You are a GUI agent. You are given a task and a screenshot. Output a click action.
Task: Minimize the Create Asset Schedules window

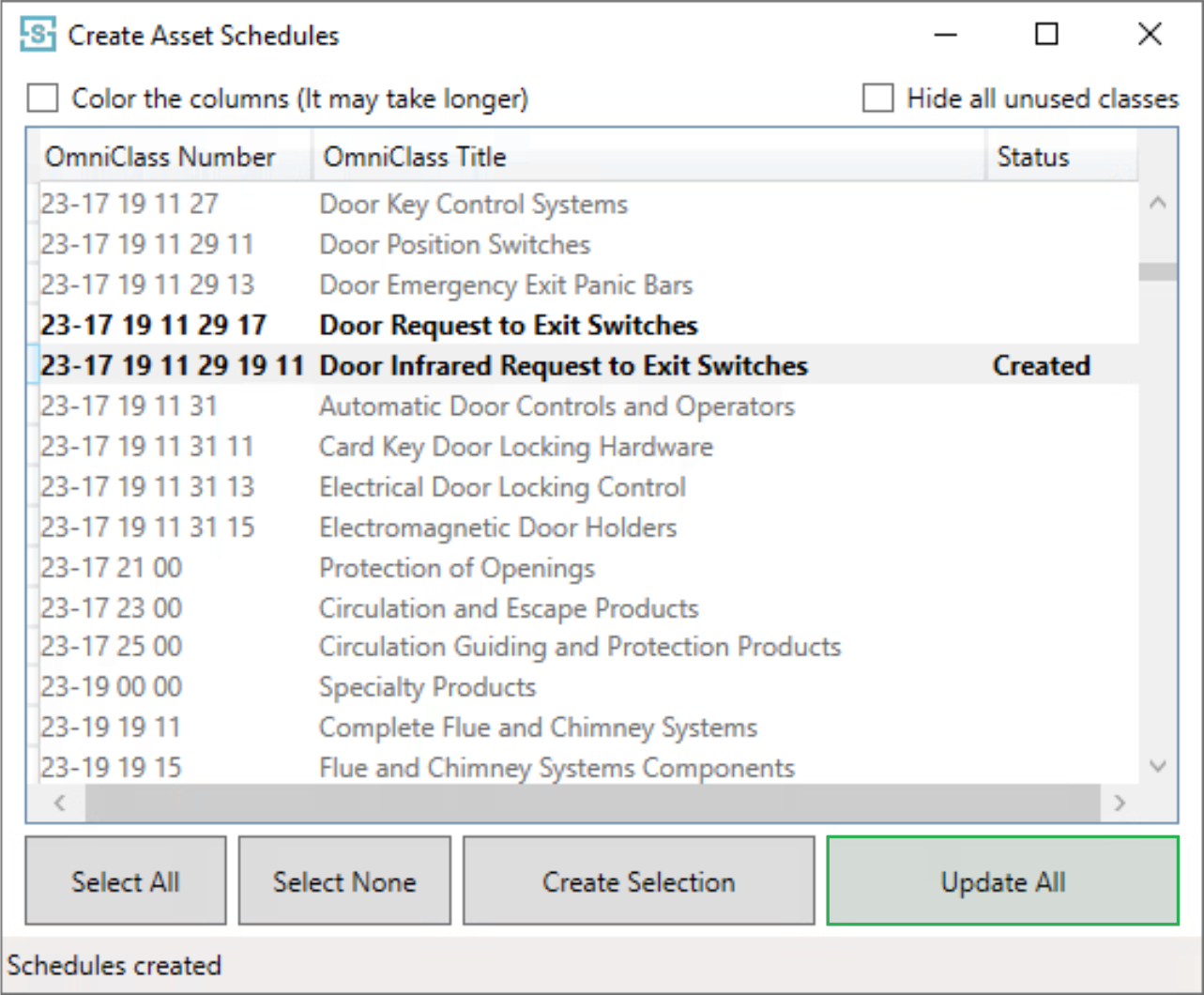pyautogui.click(x=945, y=35)
